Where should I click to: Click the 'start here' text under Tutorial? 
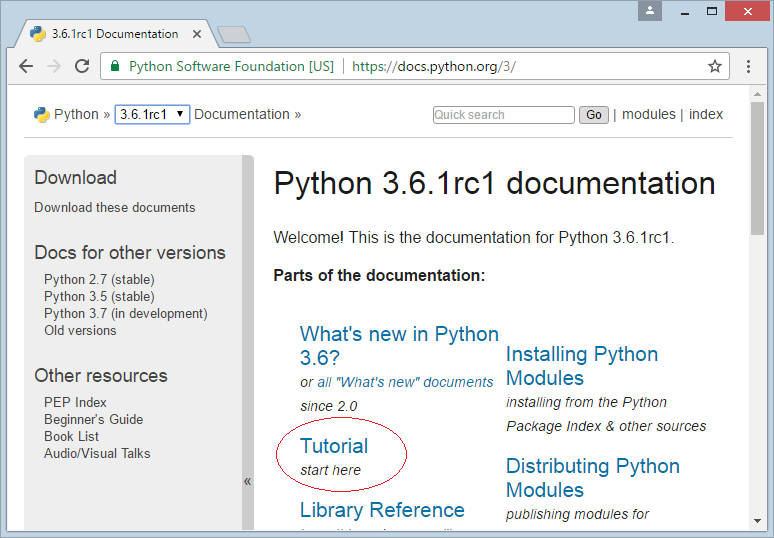[x=330, y=470]
